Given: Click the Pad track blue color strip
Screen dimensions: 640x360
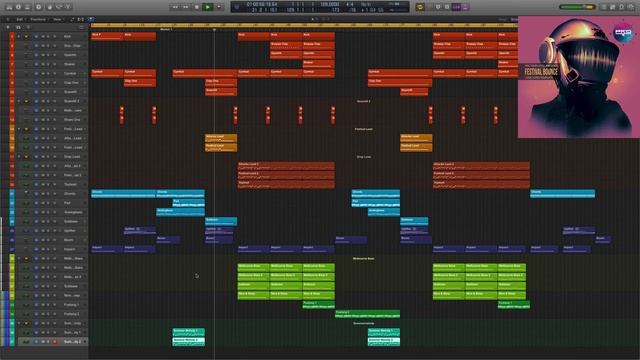Looking at the screenshot, I should pos(12,203).
